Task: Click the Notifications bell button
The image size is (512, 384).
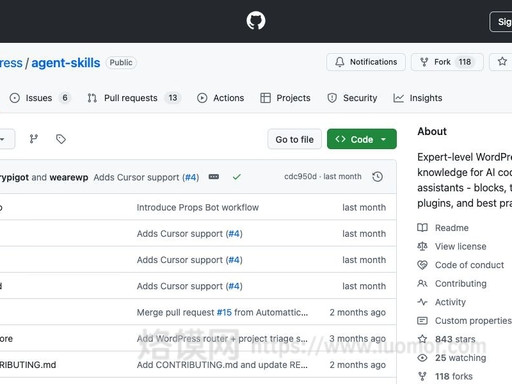Action: pyautogui.click(x=366, y=62)
